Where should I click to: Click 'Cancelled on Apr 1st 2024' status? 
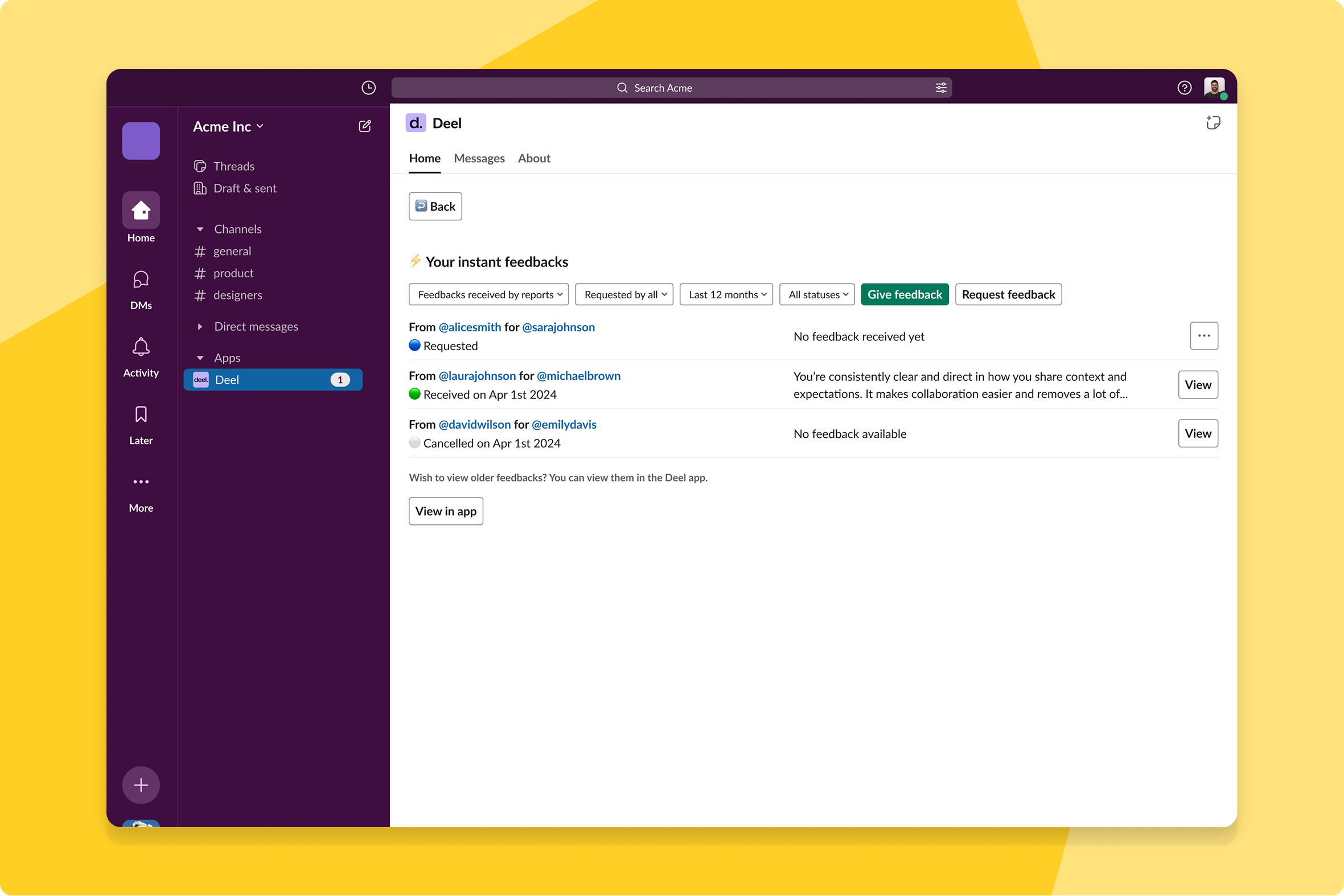(x=491, y=443)
